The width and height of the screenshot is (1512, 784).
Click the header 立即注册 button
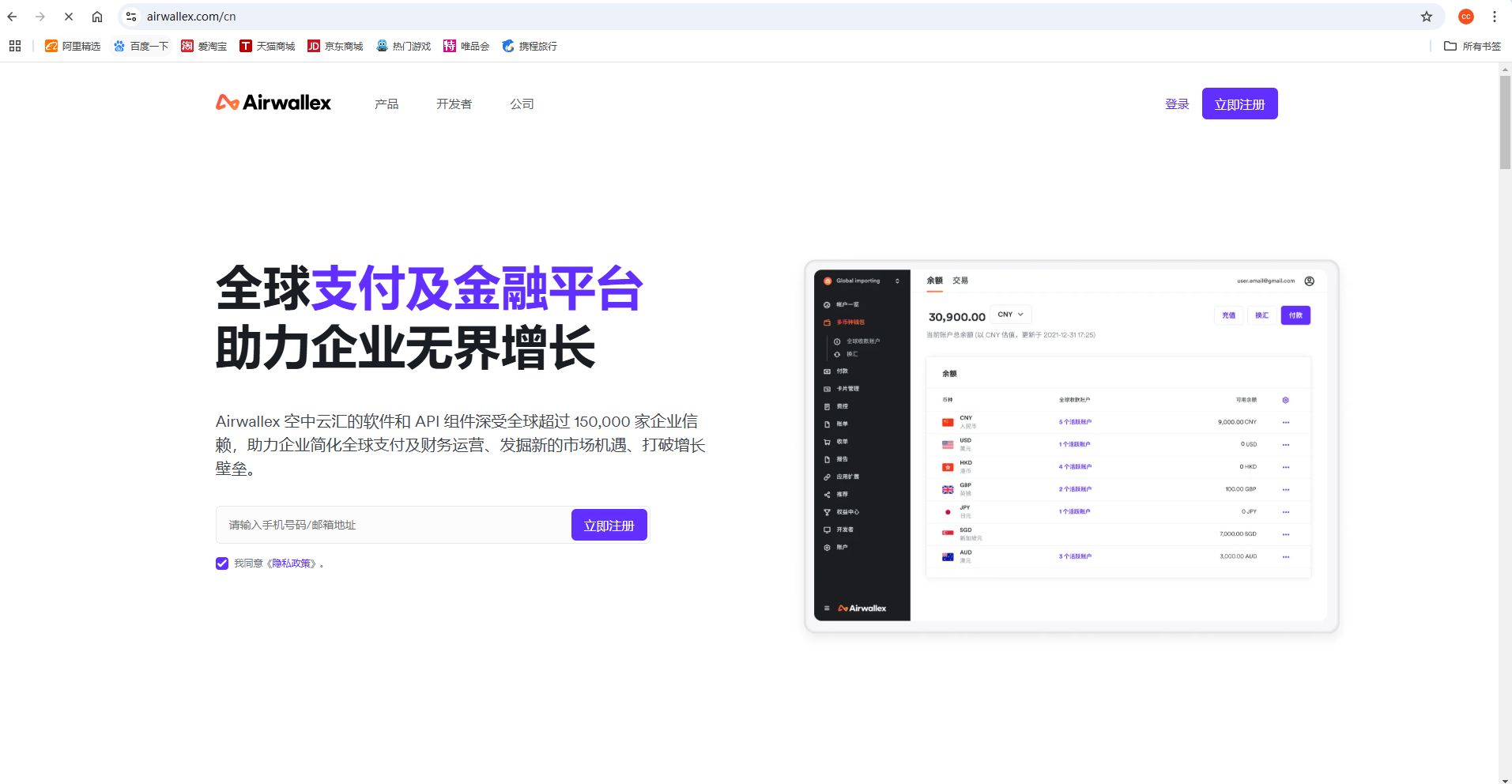pos(1239,104)
